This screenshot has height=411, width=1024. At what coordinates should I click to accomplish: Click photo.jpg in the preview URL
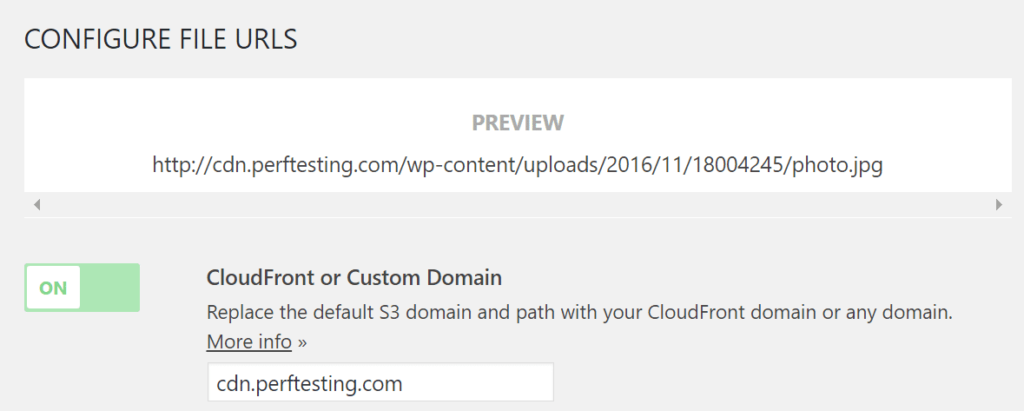pyautogui.click(x=838, y=163)
